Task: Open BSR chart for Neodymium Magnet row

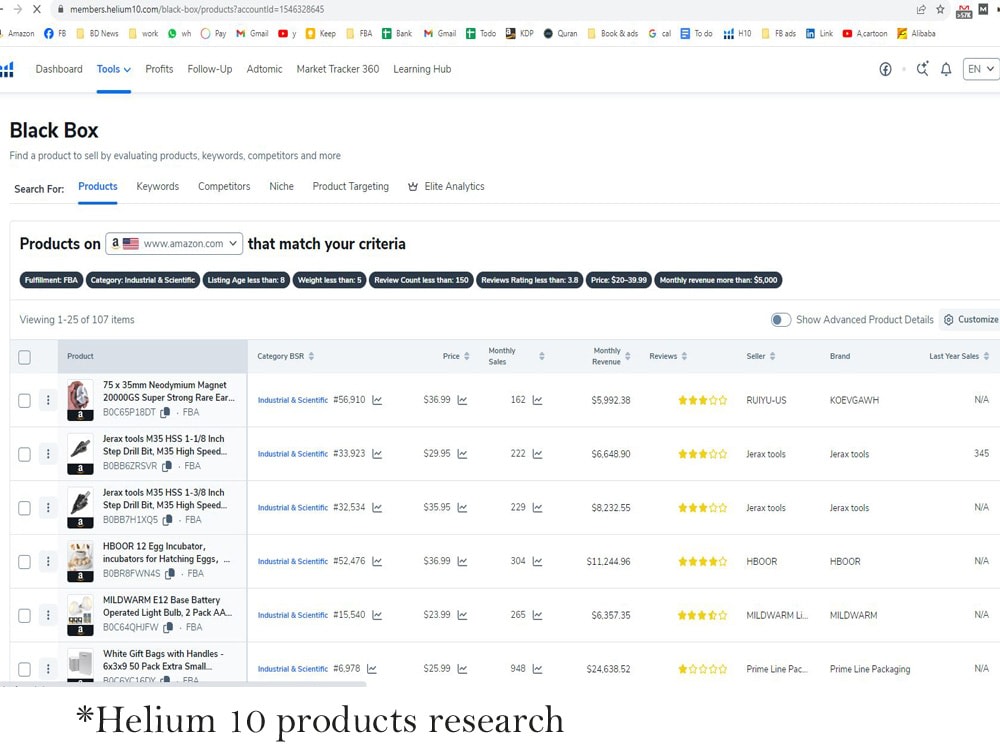Action: (377, 400)
